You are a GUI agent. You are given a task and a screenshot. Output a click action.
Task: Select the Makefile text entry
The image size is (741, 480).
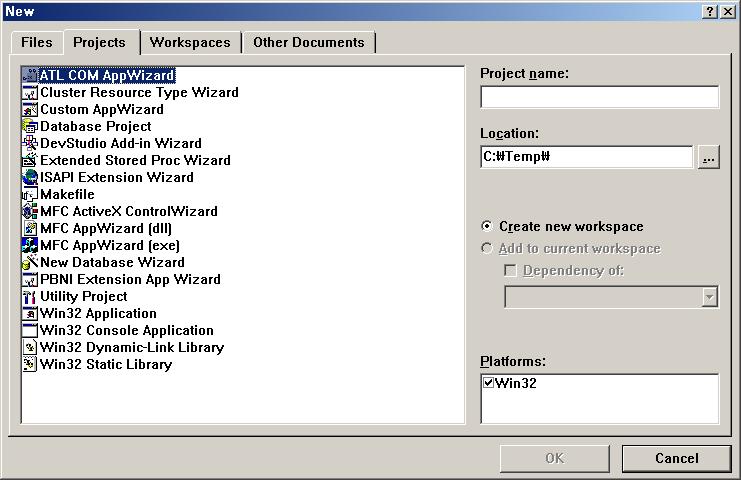pyautogui.click(x=68, y=194)
